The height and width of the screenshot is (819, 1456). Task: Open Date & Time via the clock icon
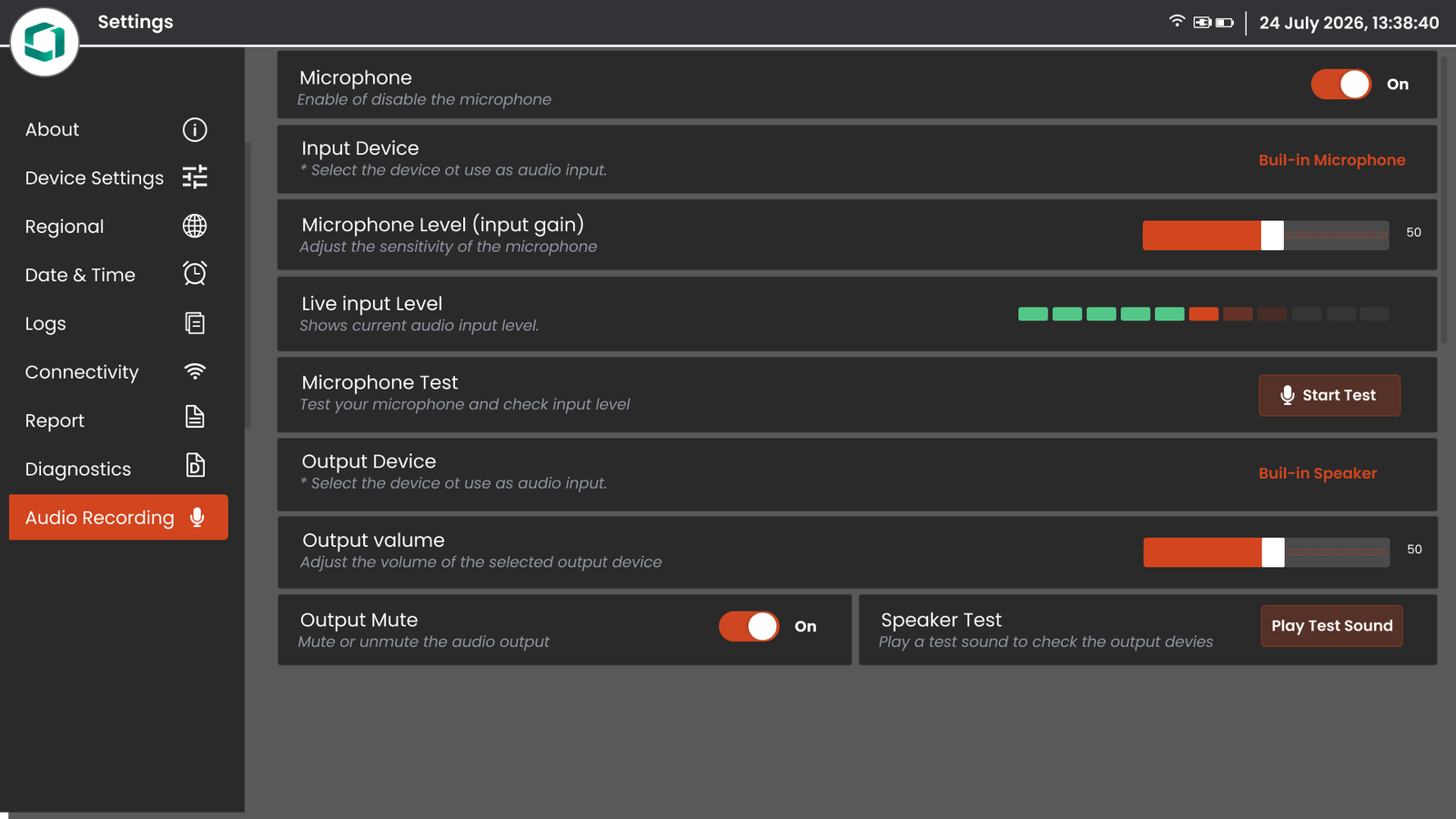195,274
